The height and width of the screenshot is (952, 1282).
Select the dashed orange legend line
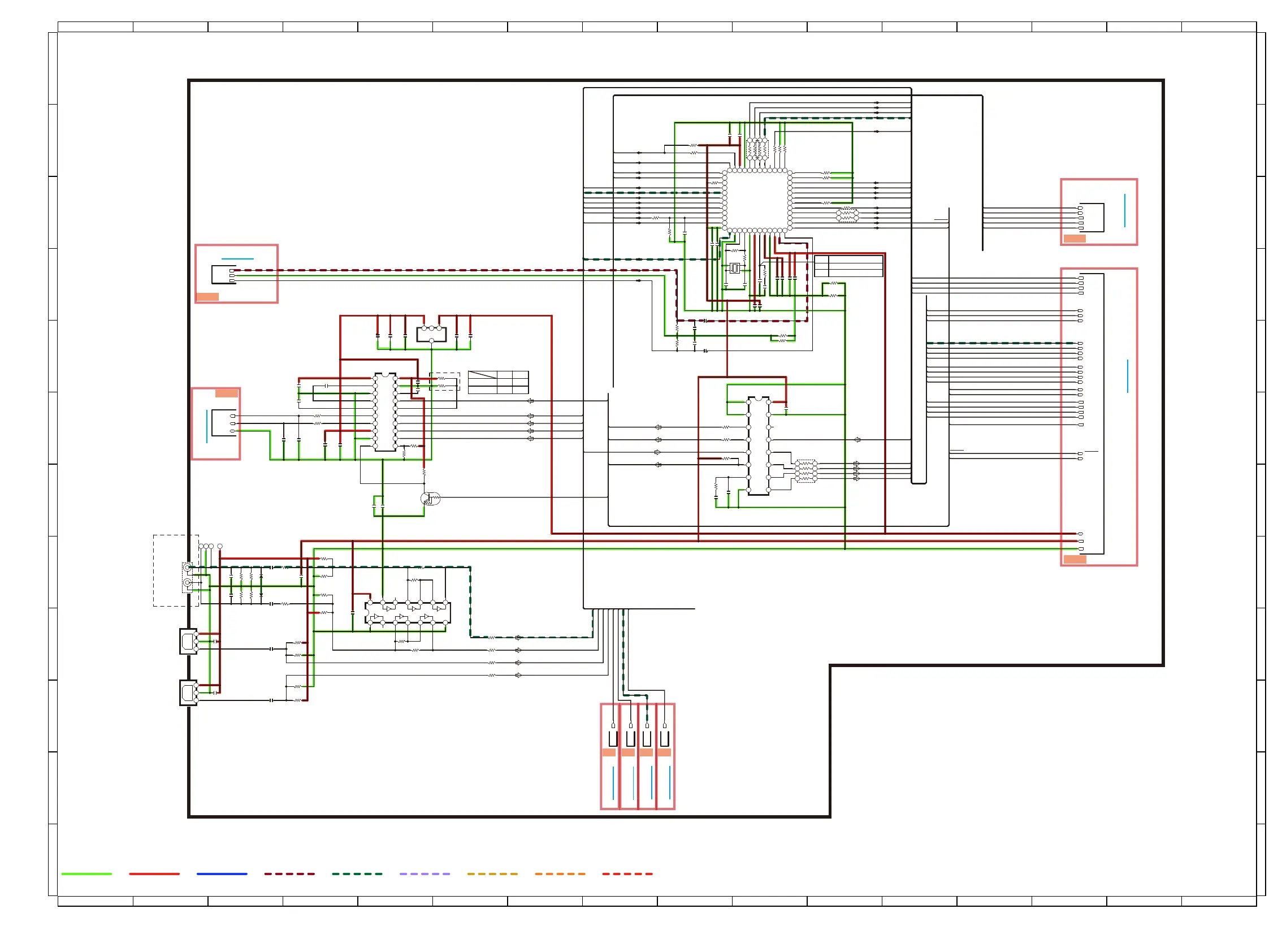coord(560,874)
